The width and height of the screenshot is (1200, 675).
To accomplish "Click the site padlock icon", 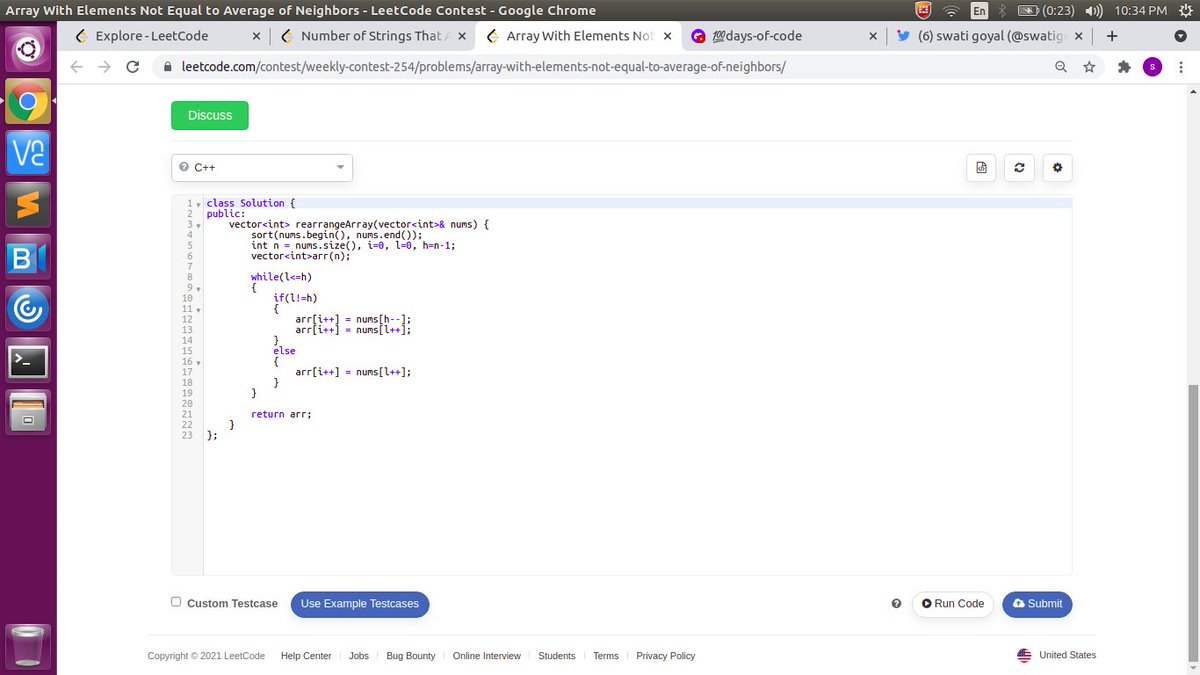I will (x=167, y=67).
